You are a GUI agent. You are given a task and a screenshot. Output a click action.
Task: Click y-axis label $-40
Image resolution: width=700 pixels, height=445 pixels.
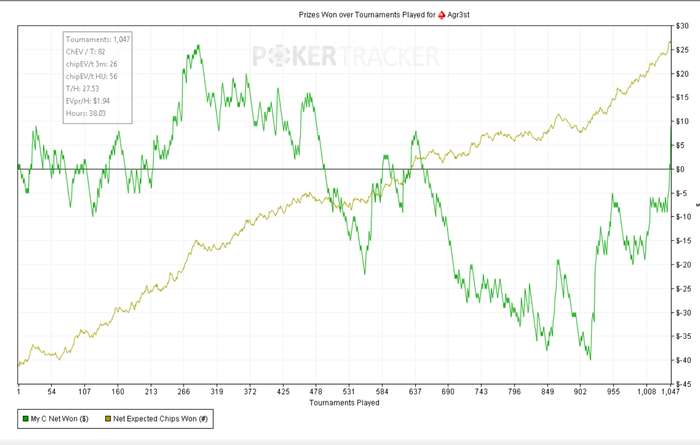683,360
